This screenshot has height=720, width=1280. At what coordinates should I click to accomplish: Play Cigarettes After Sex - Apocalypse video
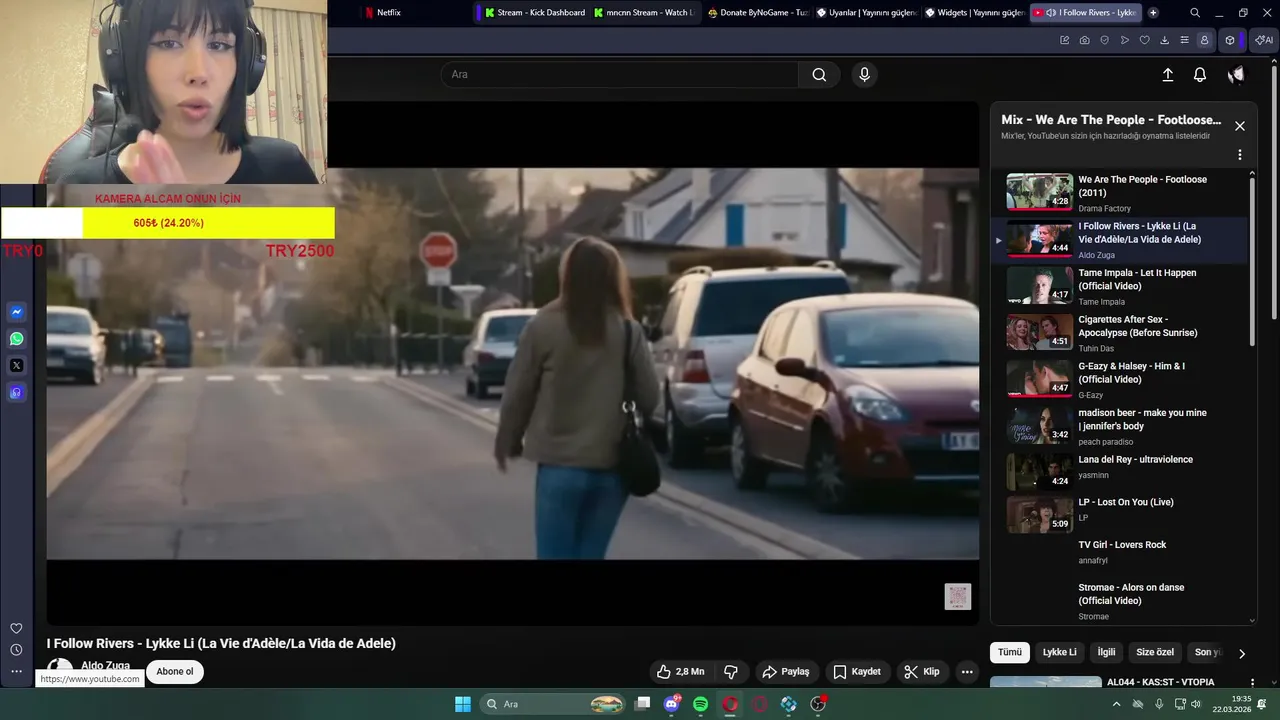click(x=1120, y=333)
